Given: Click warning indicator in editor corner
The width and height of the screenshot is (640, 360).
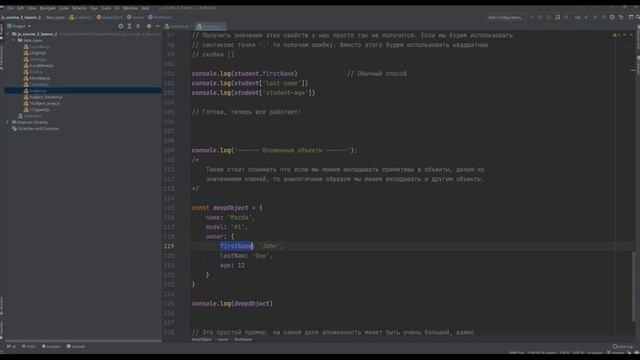Looking at the screenshot, I should point(616,36).
